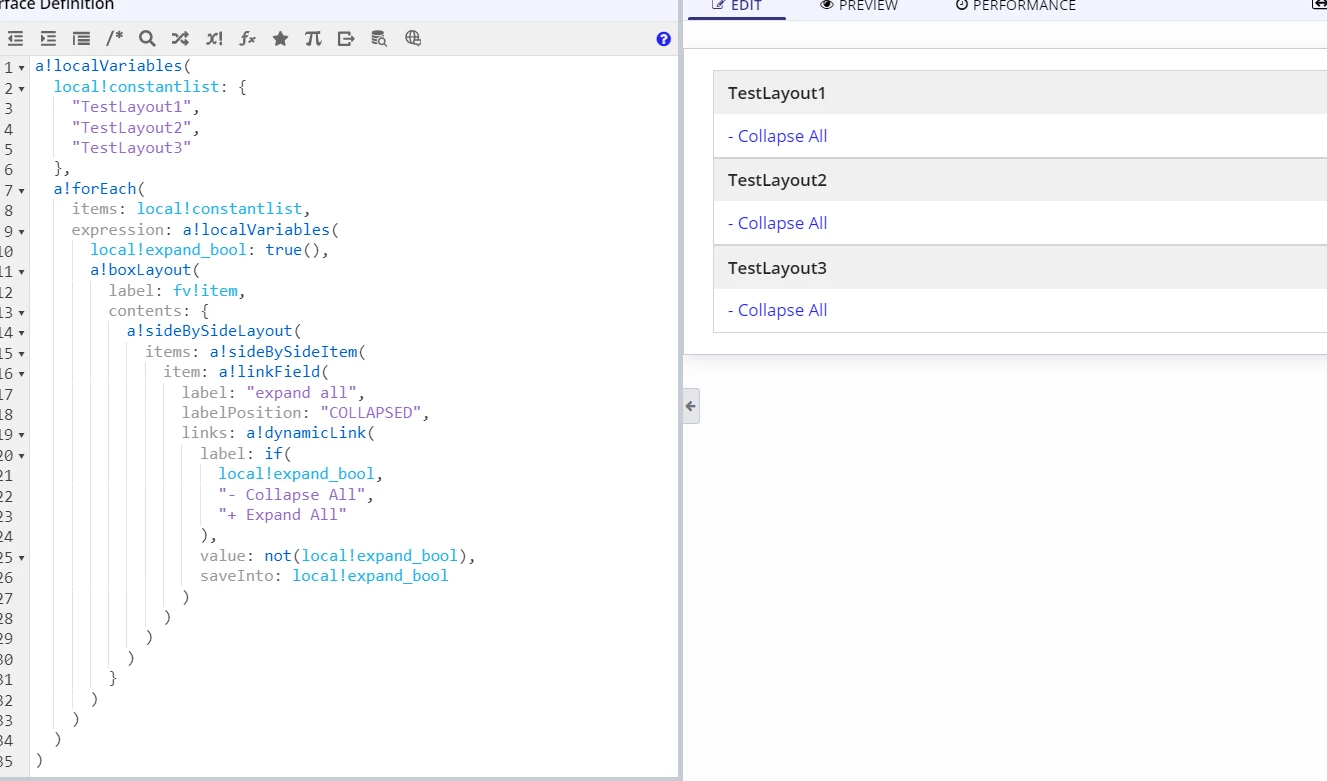The height and width of the screenshot is (781, 1327).
Task: Click the x! local variable icon
Action: 214,39
